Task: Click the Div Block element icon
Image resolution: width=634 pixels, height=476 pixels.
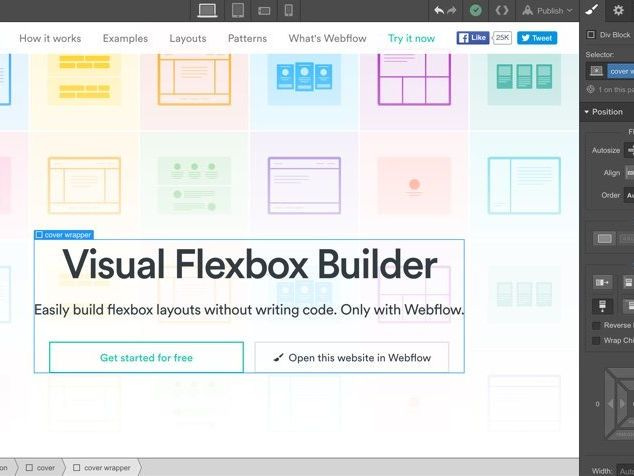Action: [591, 35]
